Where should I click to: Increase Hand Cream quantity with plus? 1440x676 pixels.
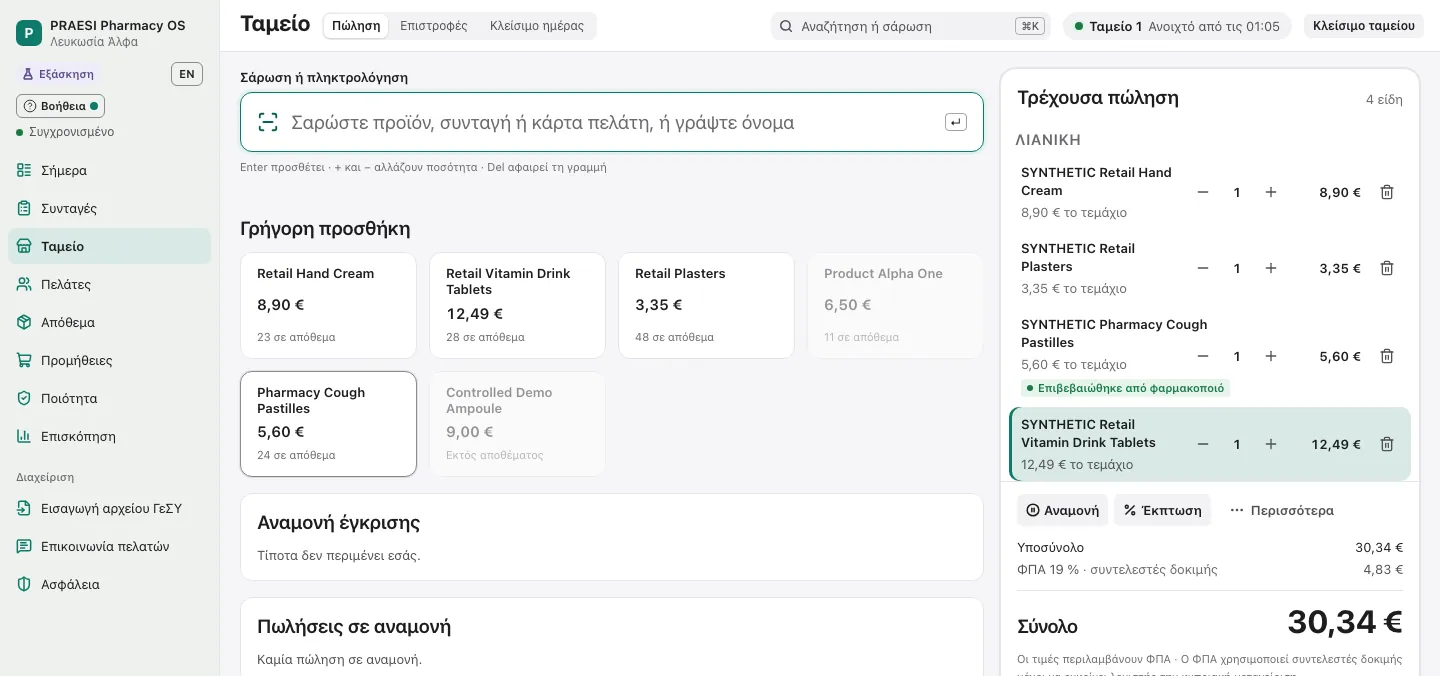click(x=1271, y=192)
